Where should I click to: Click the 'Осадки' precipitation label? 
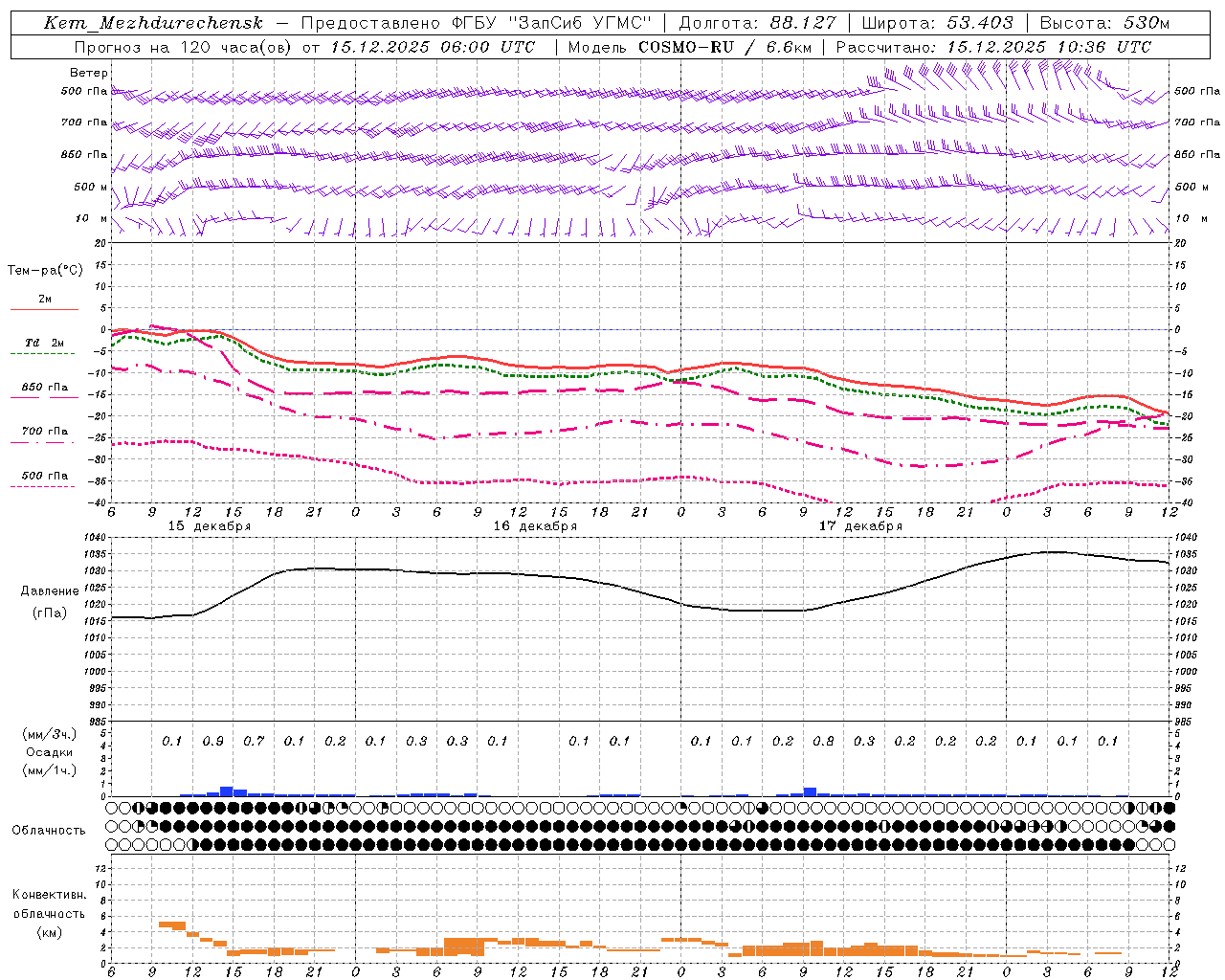point(50,752)
